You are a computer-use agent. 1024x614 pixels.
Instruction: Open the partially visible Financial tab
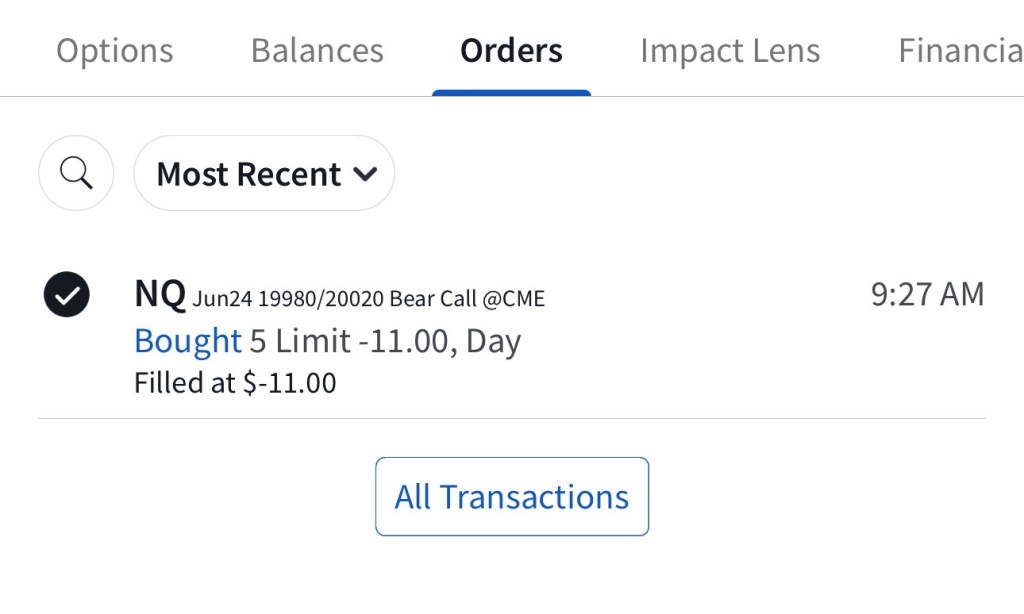pyautogui.click(x=960, y=51)
